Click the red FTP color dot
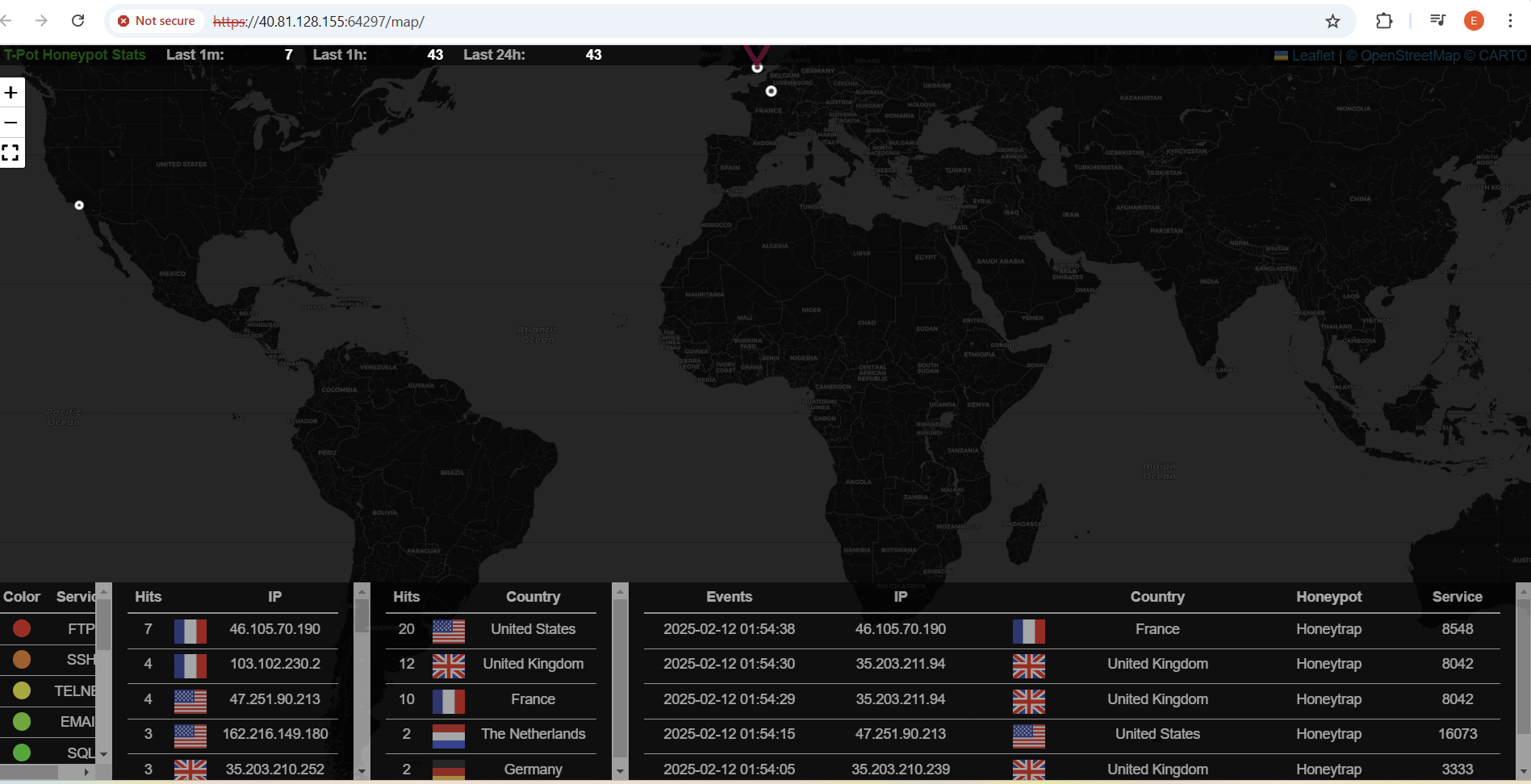Viewport: 1531px width, 784px height. coord(22,628)
